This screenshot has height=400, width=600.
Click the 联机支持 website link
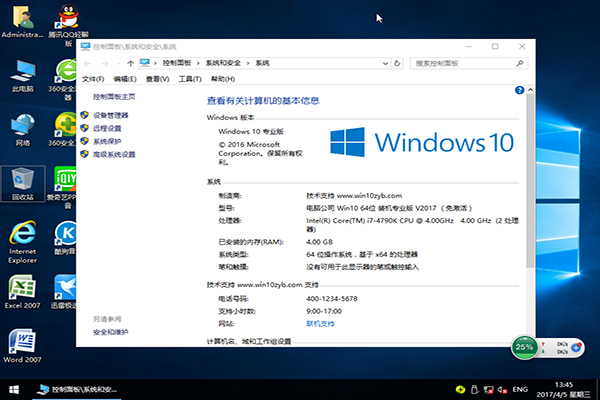click(320, 324)
